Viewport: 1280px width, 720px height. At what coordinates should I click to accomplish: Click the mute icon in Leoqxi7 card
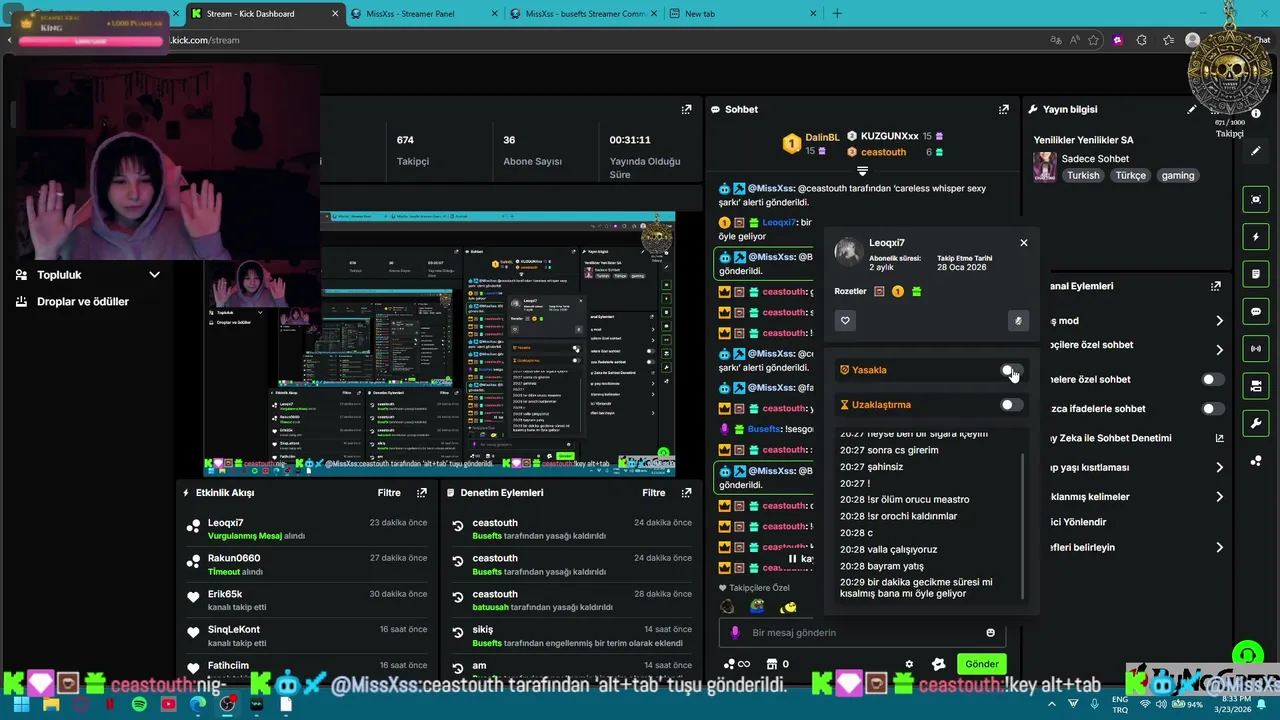point(1018,321)
